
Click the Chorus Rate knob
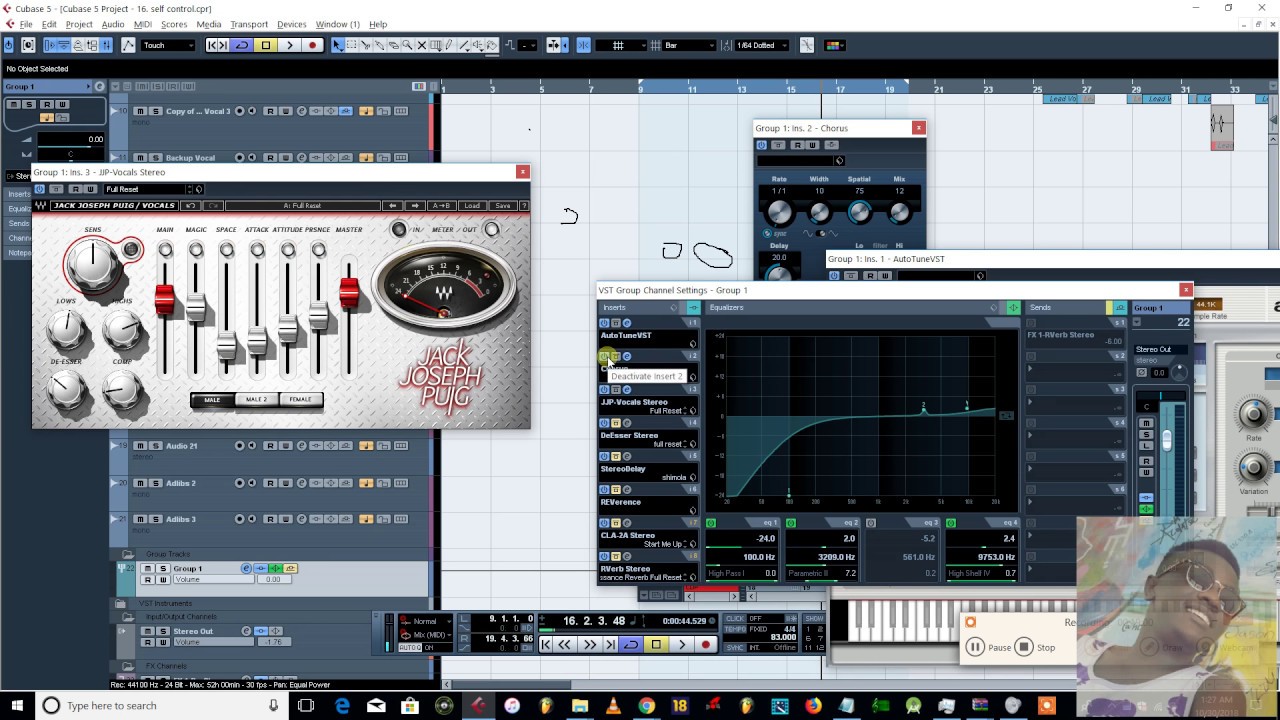click(x=779, y=211)
